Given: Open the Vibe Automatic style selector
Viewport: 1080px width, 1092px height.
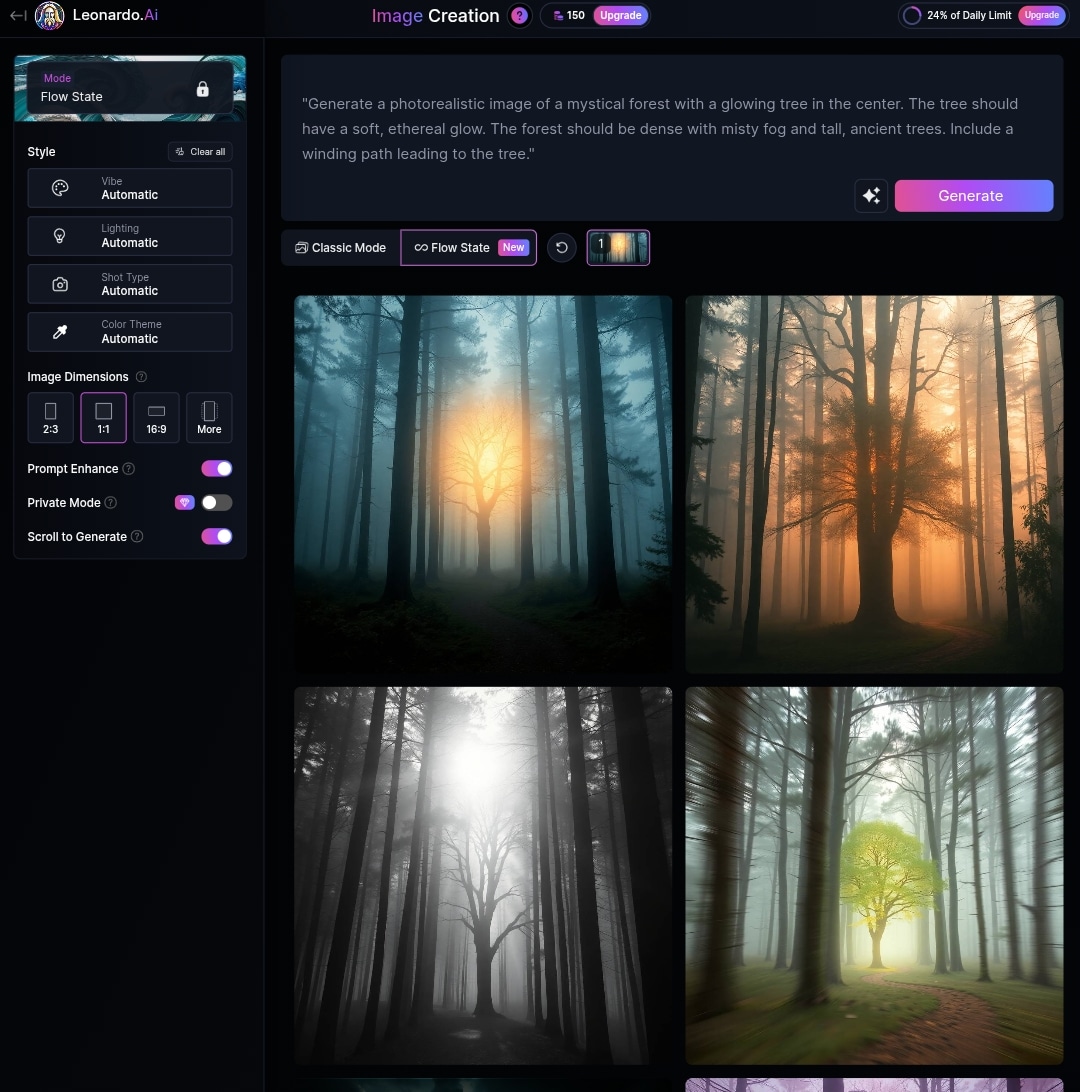Looking at the screenshot, I should (130, 188).
